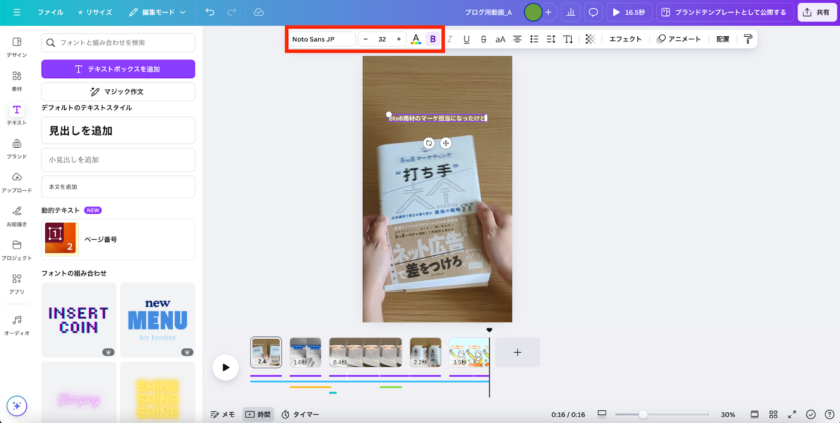Open the ファイル menu
Image resolution: width=840 pixels, height=423 pixels.
point(50,12)
